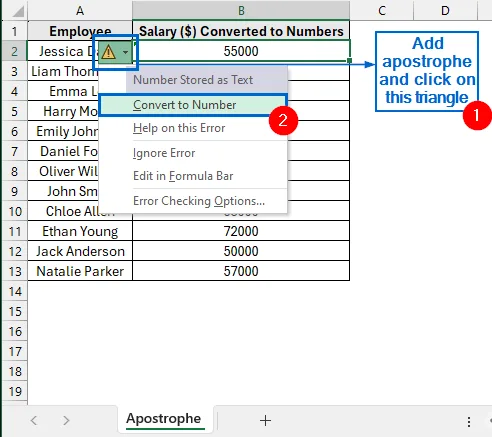492x437 pixels.
Task: Select column B header
Action: pos(241,11)
